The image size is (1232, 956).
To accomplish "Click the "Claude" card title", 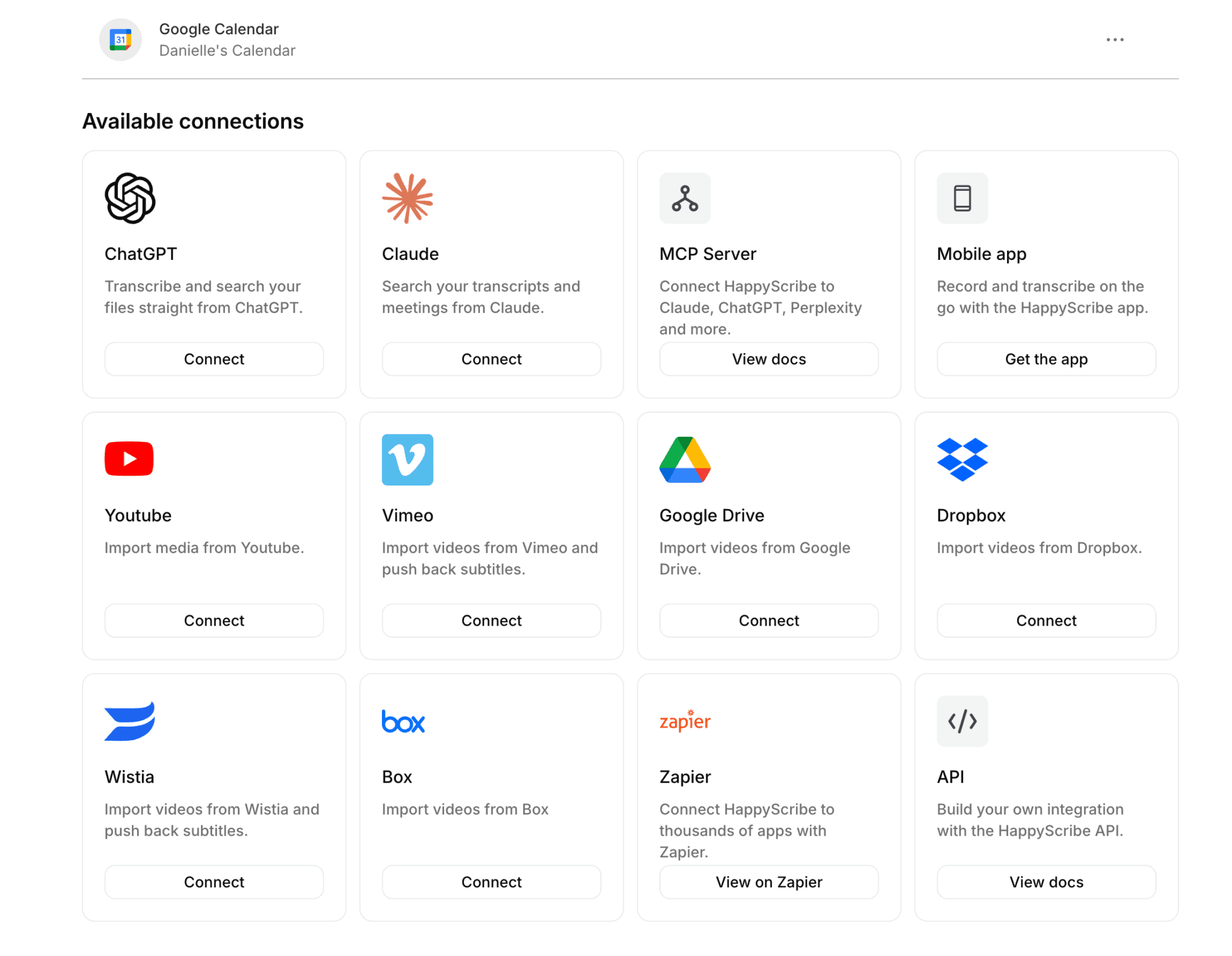I will [410, 254].
